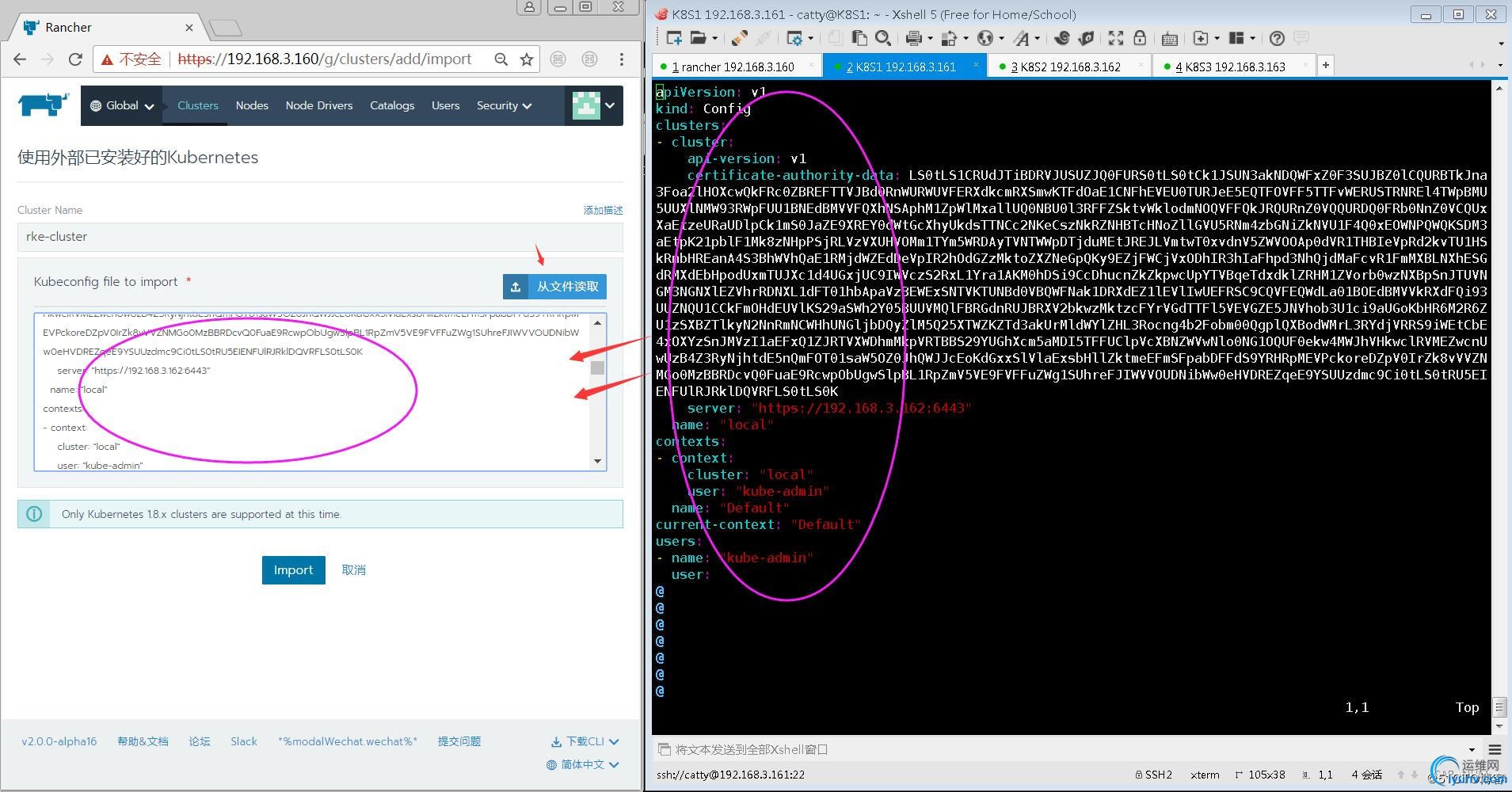Click the globe encoding icon in Xshell toolbar
The height and width of the screenshot is (792, 1512).
985,38
